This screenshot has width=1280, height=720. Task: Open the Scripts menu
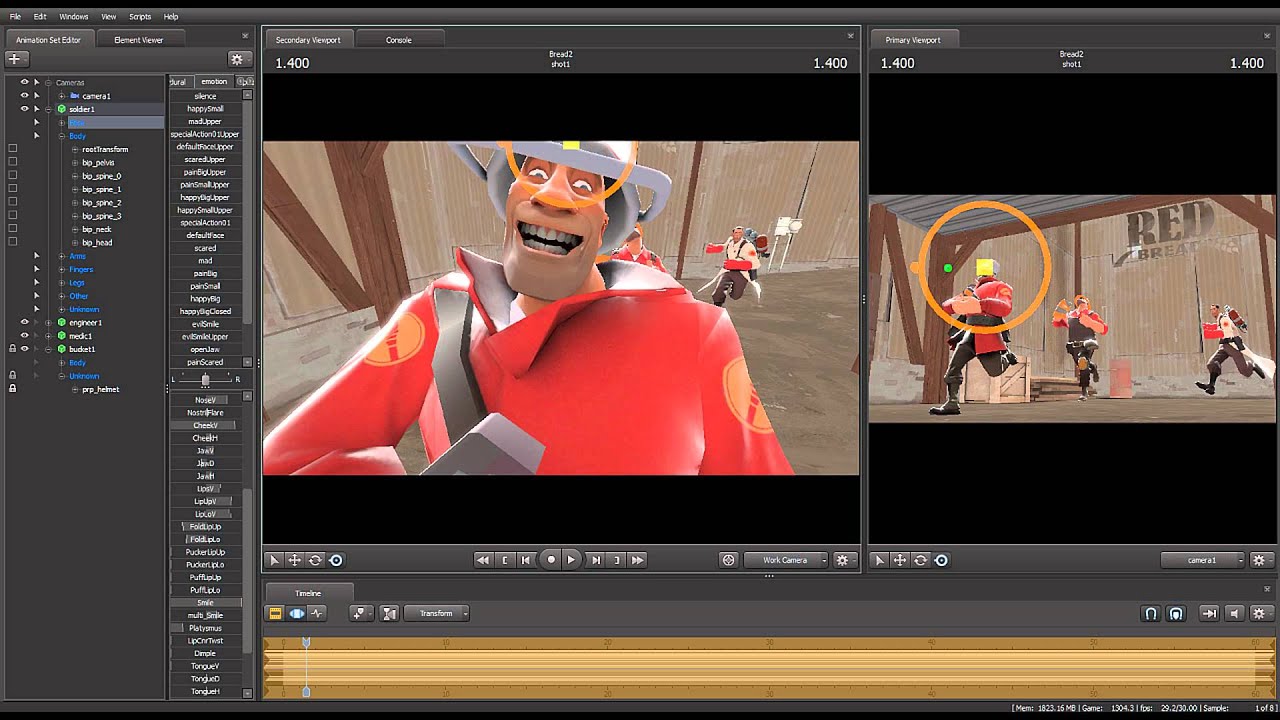[x=140, y=17]
